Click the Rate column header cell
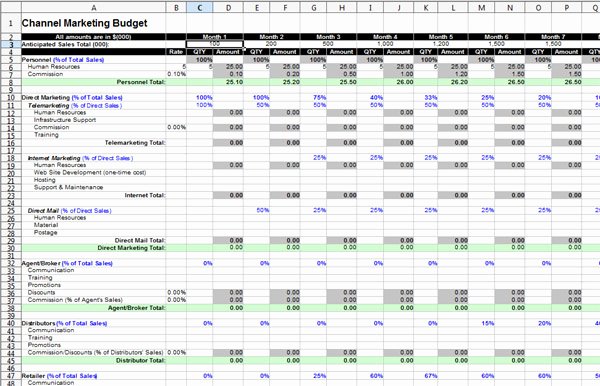Image resolution: width=600 pixels, height=386 pixels. (176, 52)
